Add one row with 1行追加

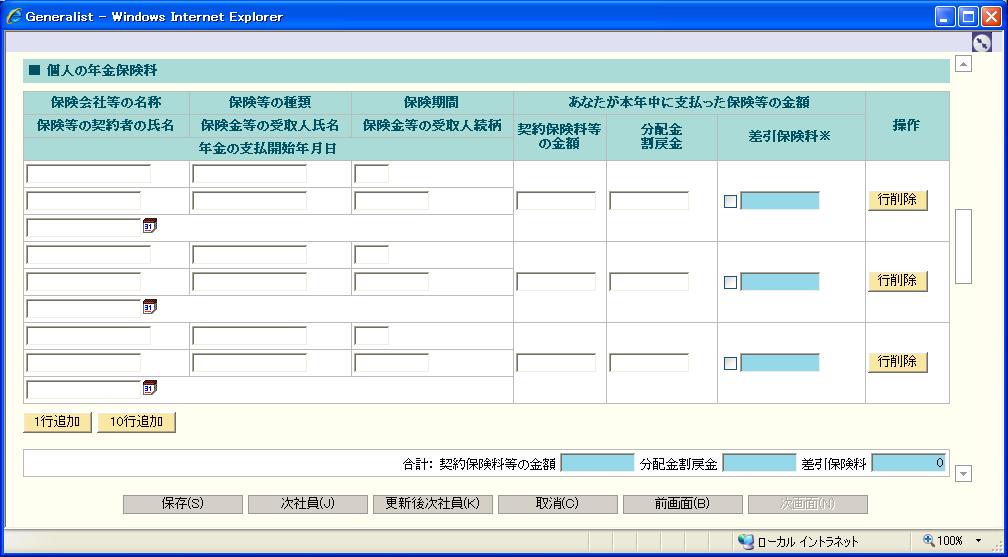(x=57, y=422)
